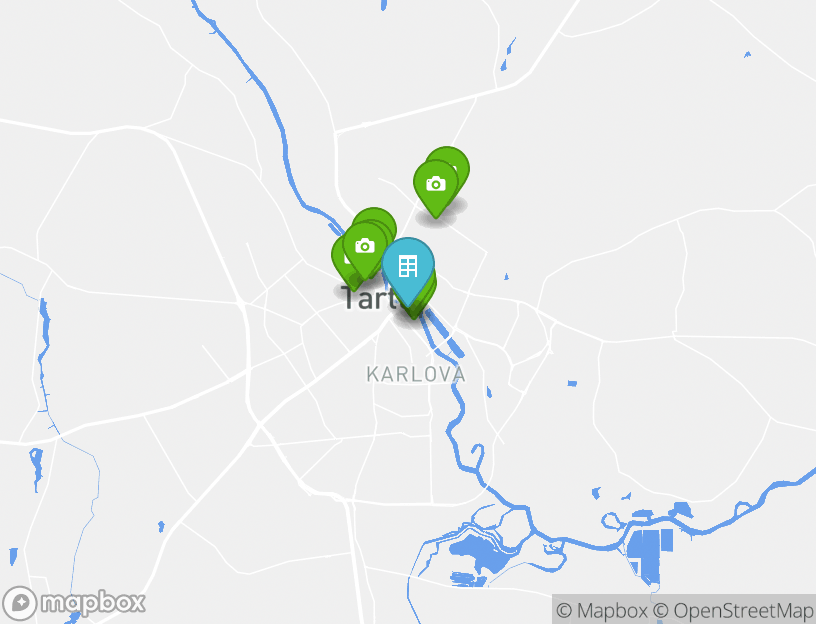Click the tiny square pond east of Karlova
The width and height of the screenshot is (816, 624).
pyautogui.click(x=572, y=384)
